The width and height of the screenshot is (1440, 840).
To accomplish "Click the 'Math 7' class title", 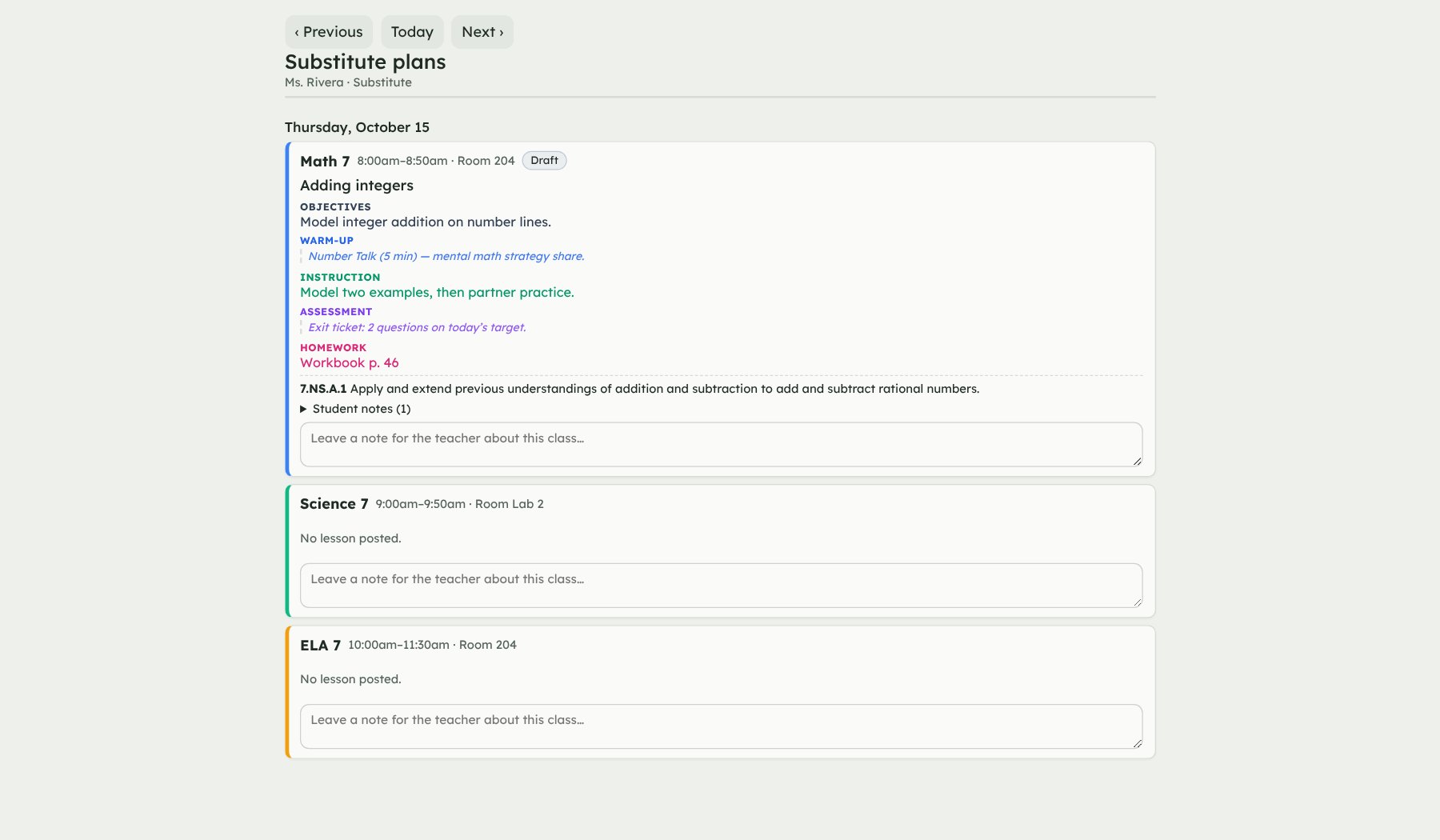I will click(325, 162).
